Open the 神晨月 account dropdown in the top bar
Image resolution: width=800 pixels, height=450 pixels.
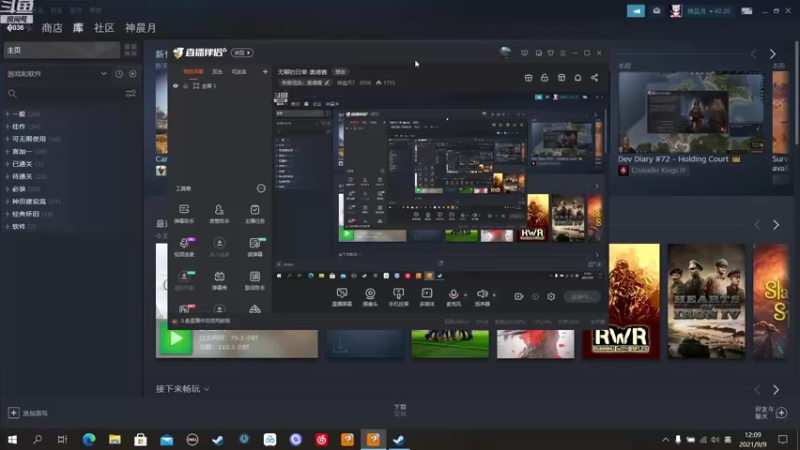(709, 11)
